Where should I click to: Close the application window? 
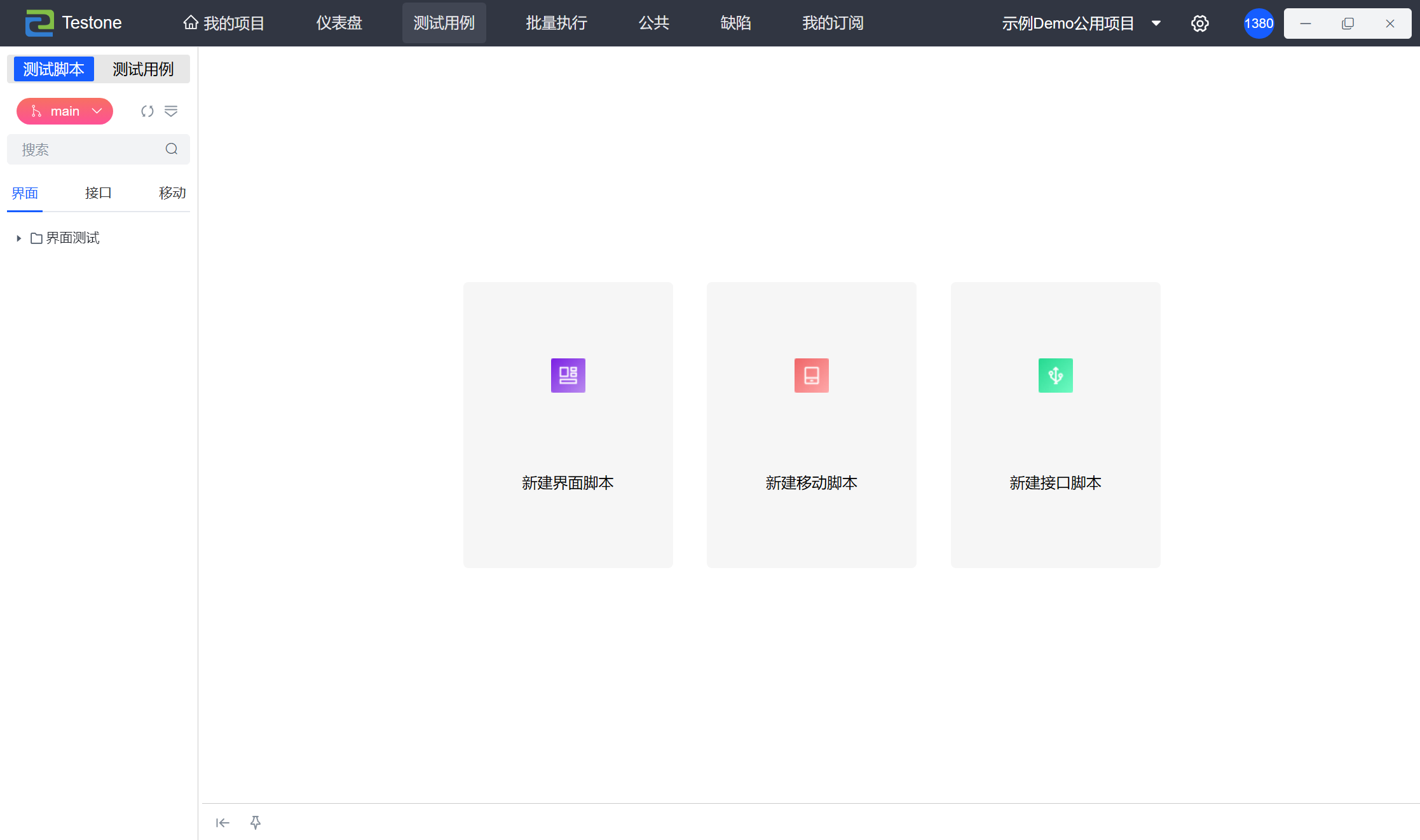click(1390, 24)
